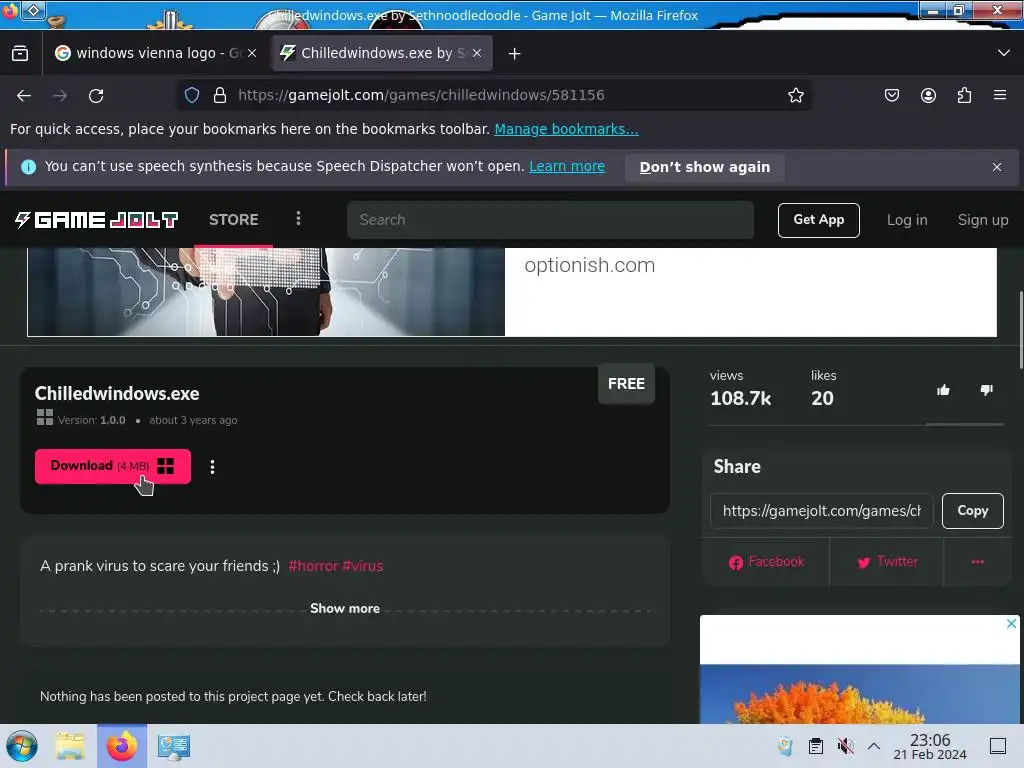1024x768 pixels.
Task: Click the #virus hashtag
Action: click(362, 566)
